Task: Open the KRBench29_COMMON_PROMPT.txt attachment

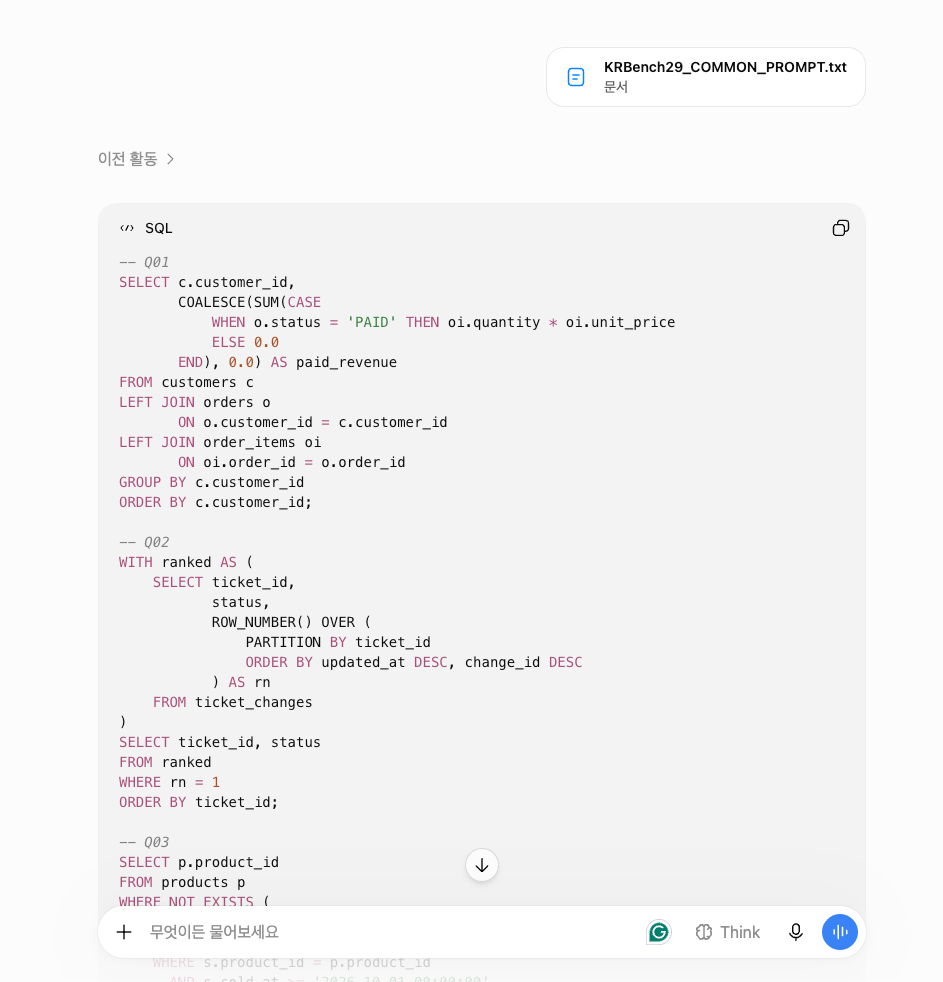Action: (x=706, y=77)
